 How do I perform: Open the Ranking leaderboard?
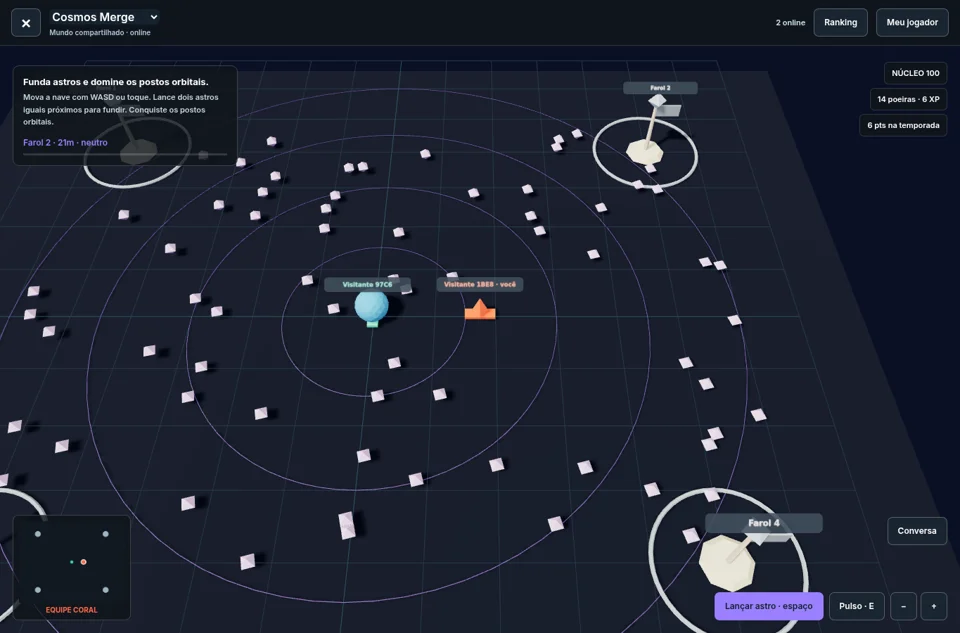(840, 23)
